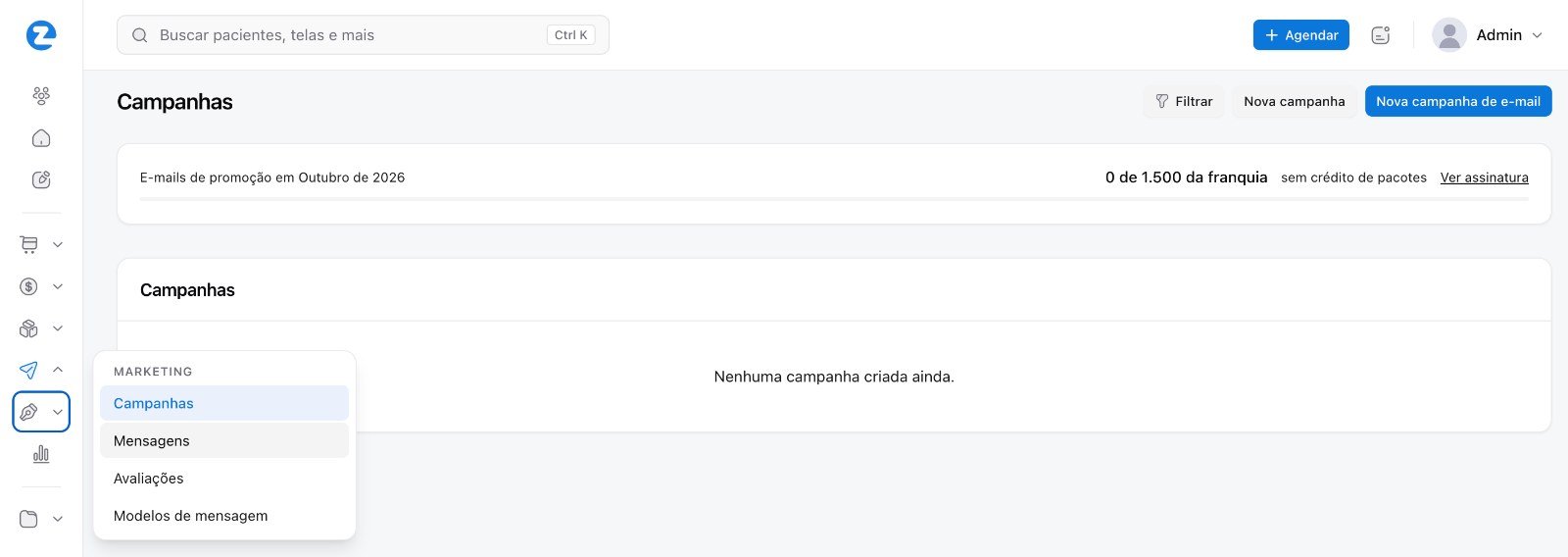Viewport: 1568px width, 557px height.
Task: Click the Agendar button
Action: tap(1301, 35)
